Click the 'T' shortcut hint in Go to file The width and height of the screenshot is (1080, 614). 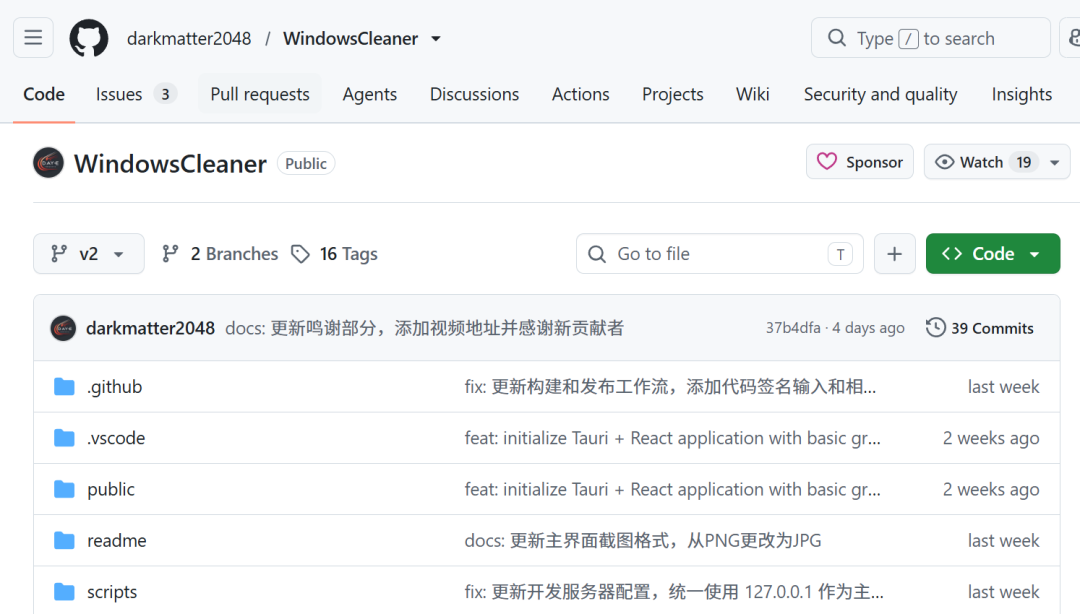840,254
